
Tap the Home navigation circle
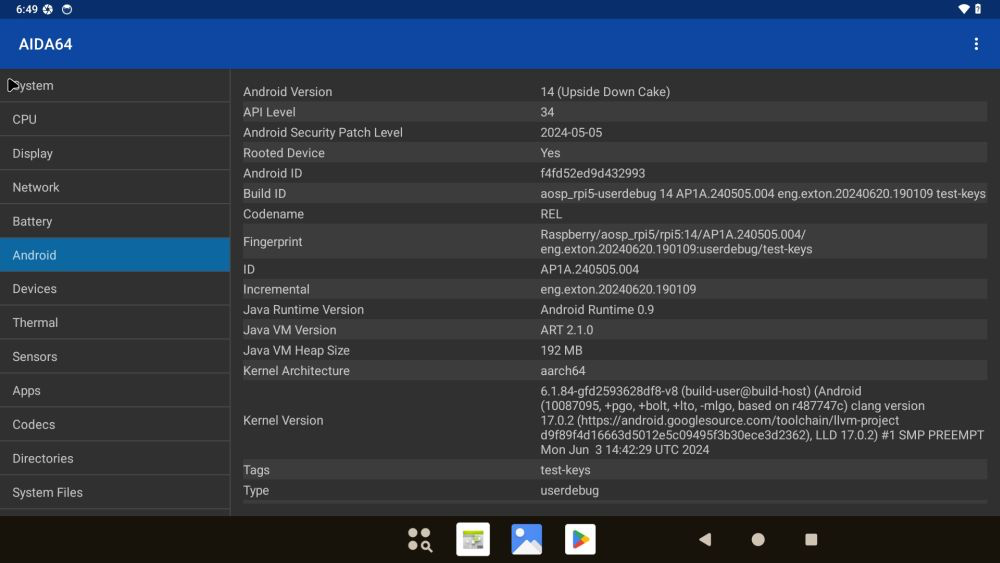pos(758,539)
